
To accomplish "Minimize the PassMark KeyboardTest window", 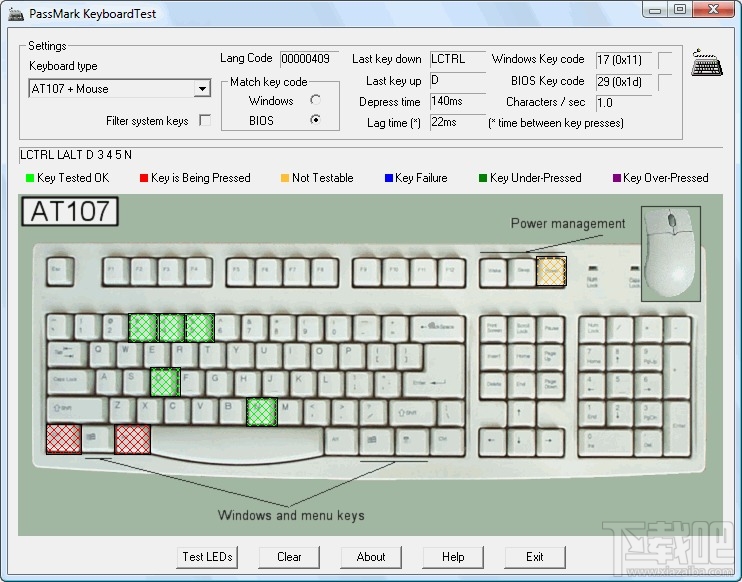I will tap(655, 9).
